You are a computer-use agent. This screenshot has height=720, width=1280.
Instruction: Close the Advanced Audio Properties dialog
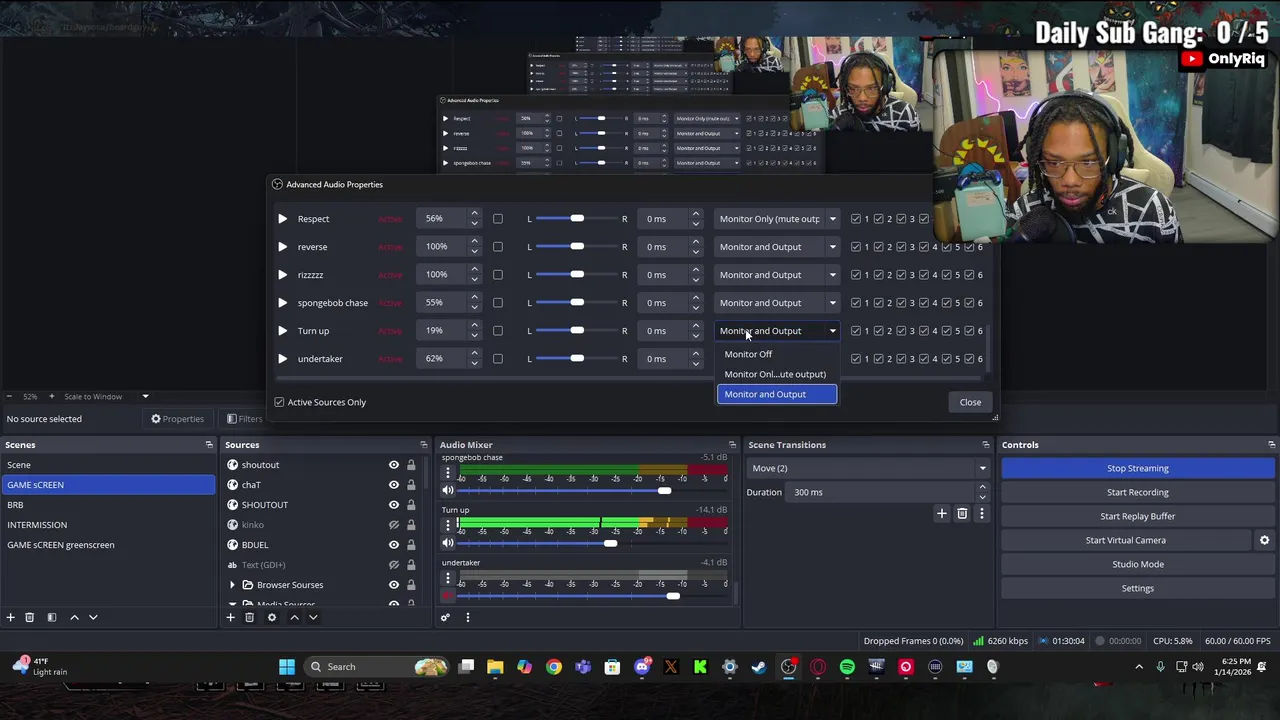[x=970, y=402]
